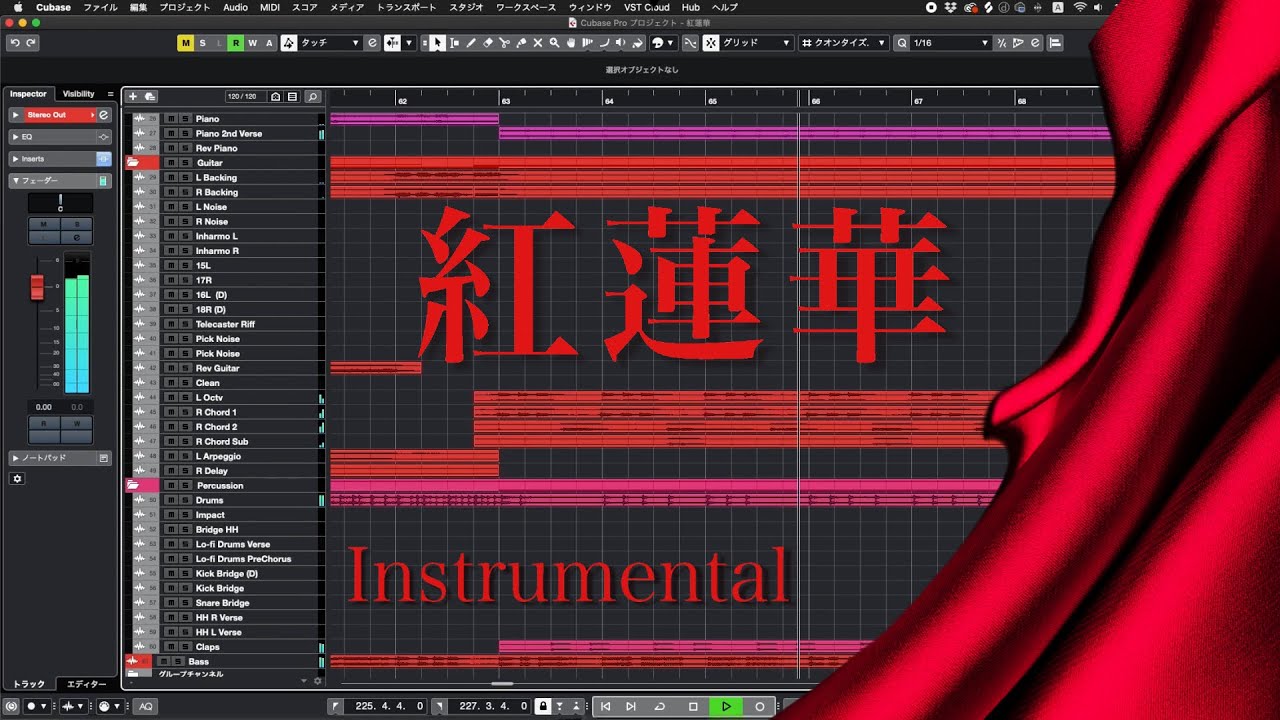
Task: Mute the Telecaster Riff track
Action: [170, 324]
